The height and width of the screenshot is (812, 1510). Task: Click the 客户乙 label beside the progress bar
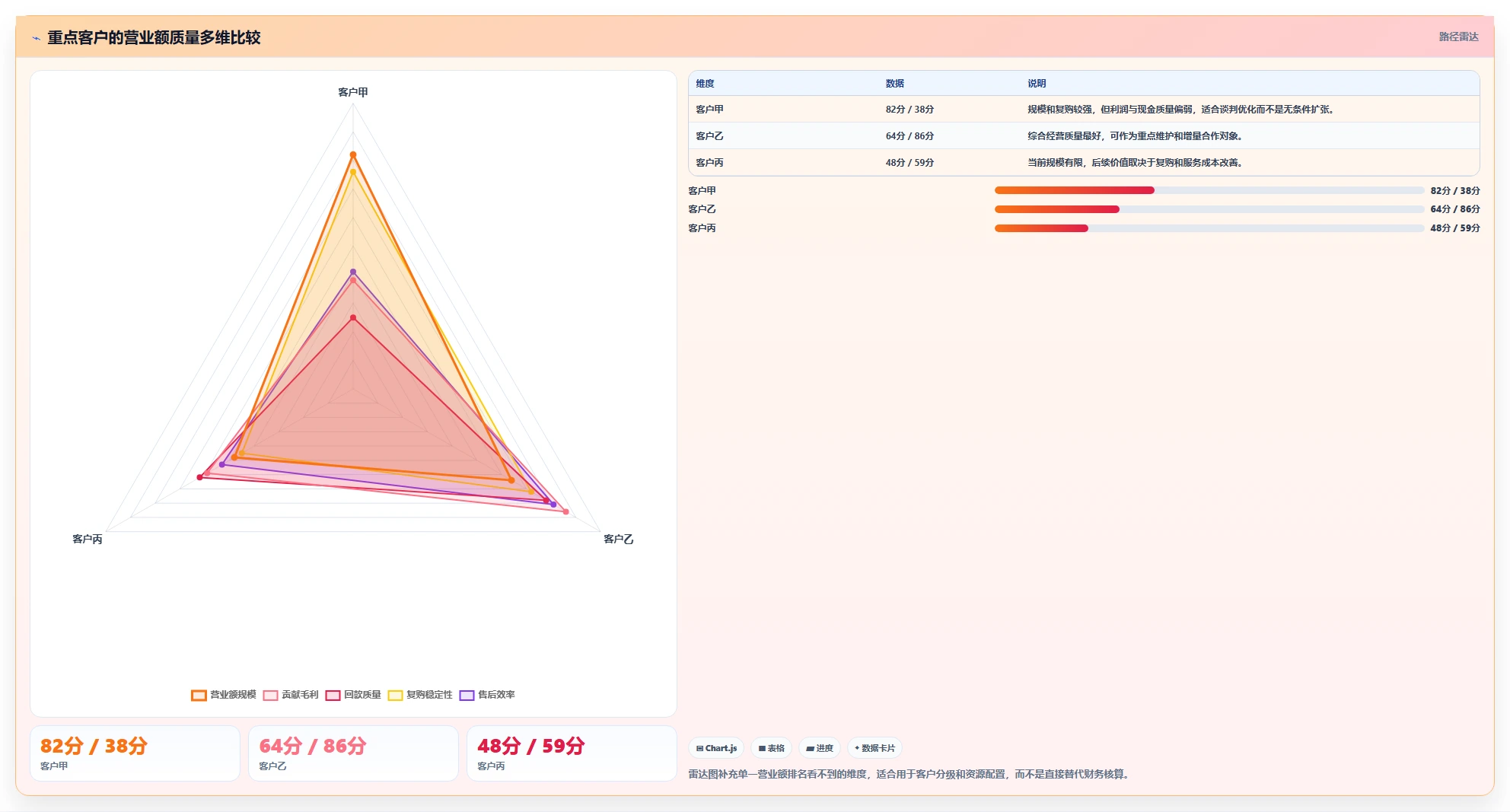click(x=702, y=209)
